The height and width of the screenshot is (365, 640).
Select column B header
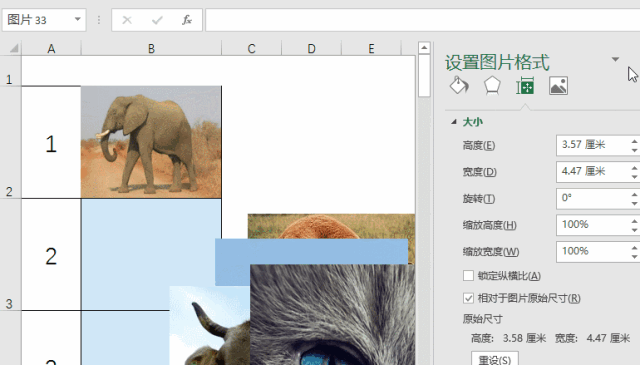point(151,49)
